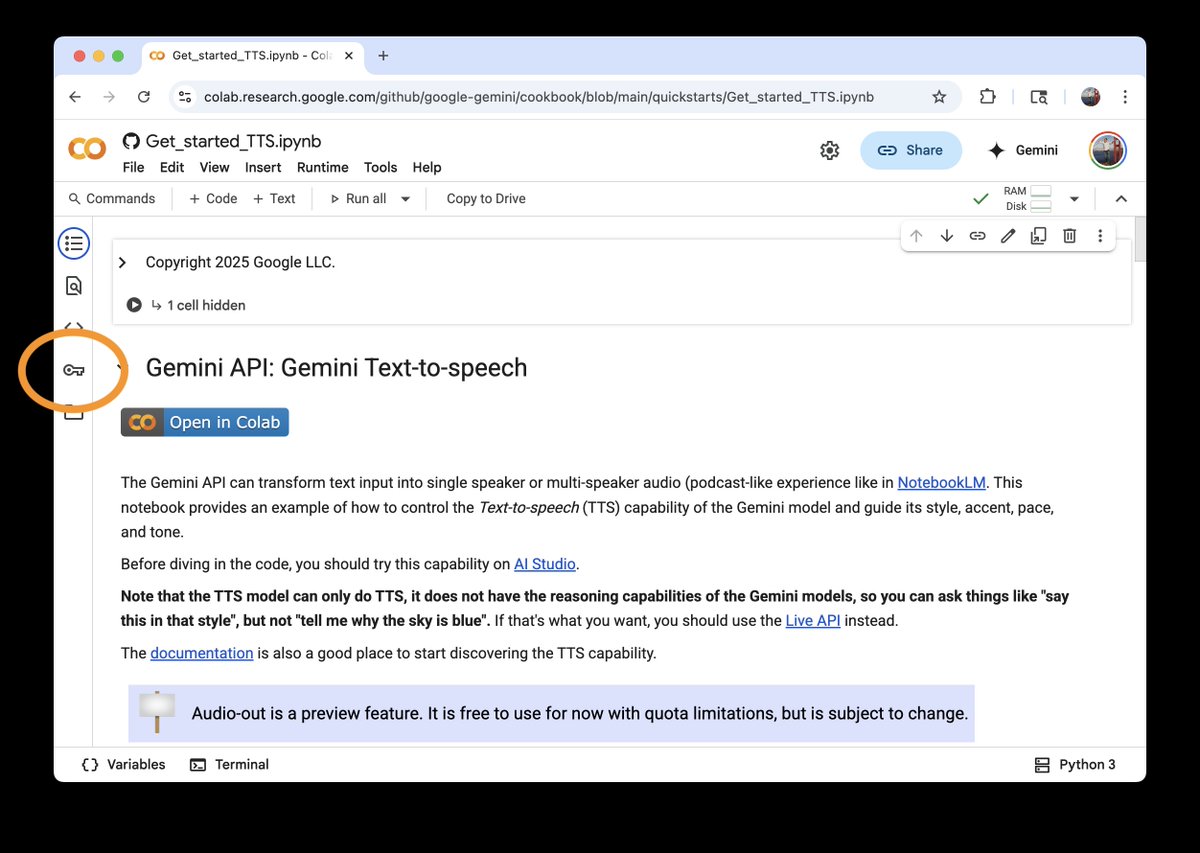Screen dimensions: 1200x853
Task: Run the hidden cell play button
Action: pyautogui.click(x=134, y=305)
